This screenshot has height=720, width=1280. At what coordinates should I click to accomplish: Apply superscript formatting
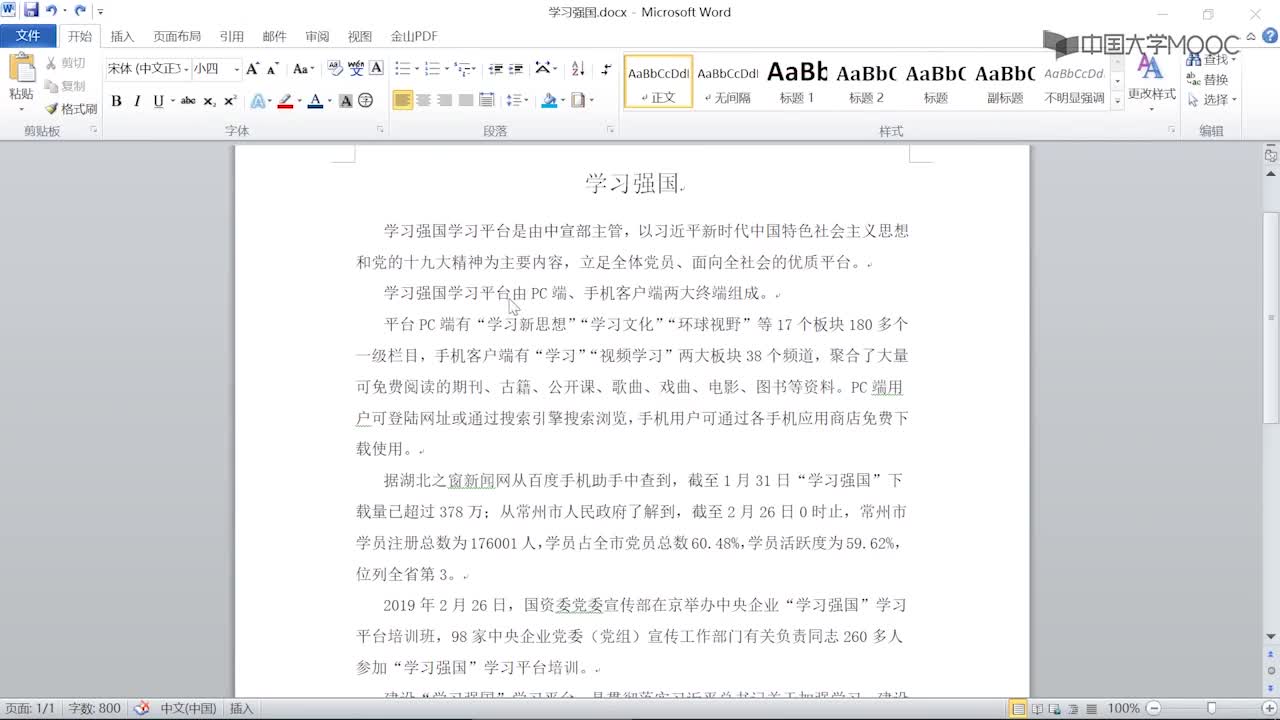(230, 101)
